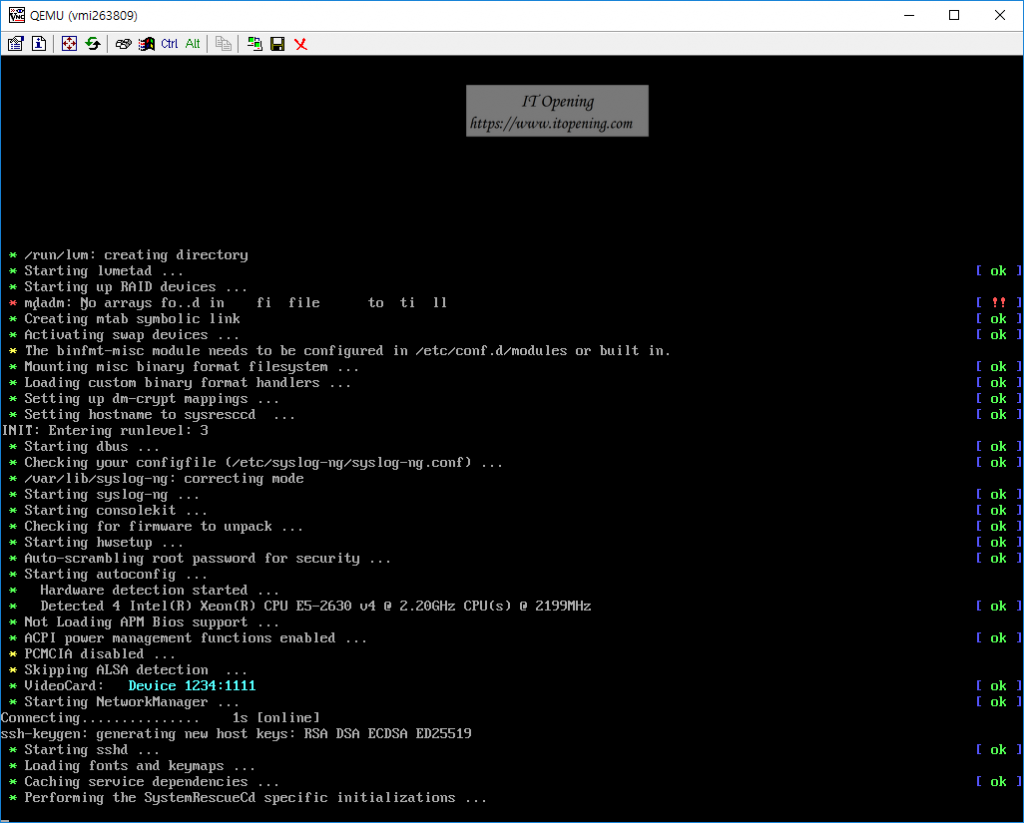Toggle the Ctrl key modifier
1024x823 pixels.
pos(170,44)
